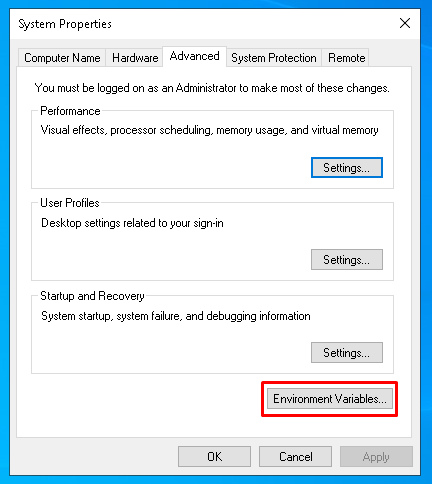The image size is (432, 484).
Task: Select the Advanced tab
Action: (x=195, y=56)
